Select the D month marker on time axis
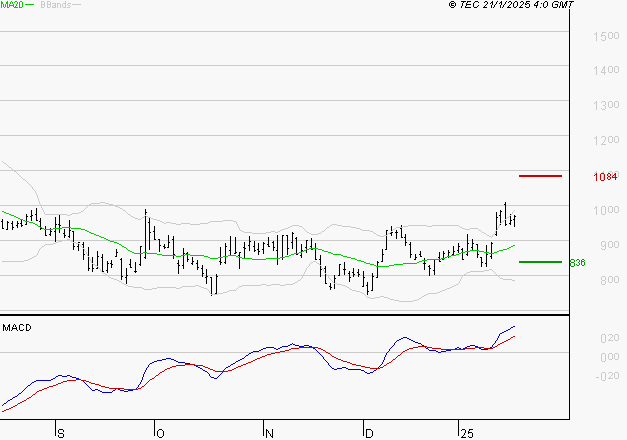Viewport: 627px width, 440px height. 369,433
